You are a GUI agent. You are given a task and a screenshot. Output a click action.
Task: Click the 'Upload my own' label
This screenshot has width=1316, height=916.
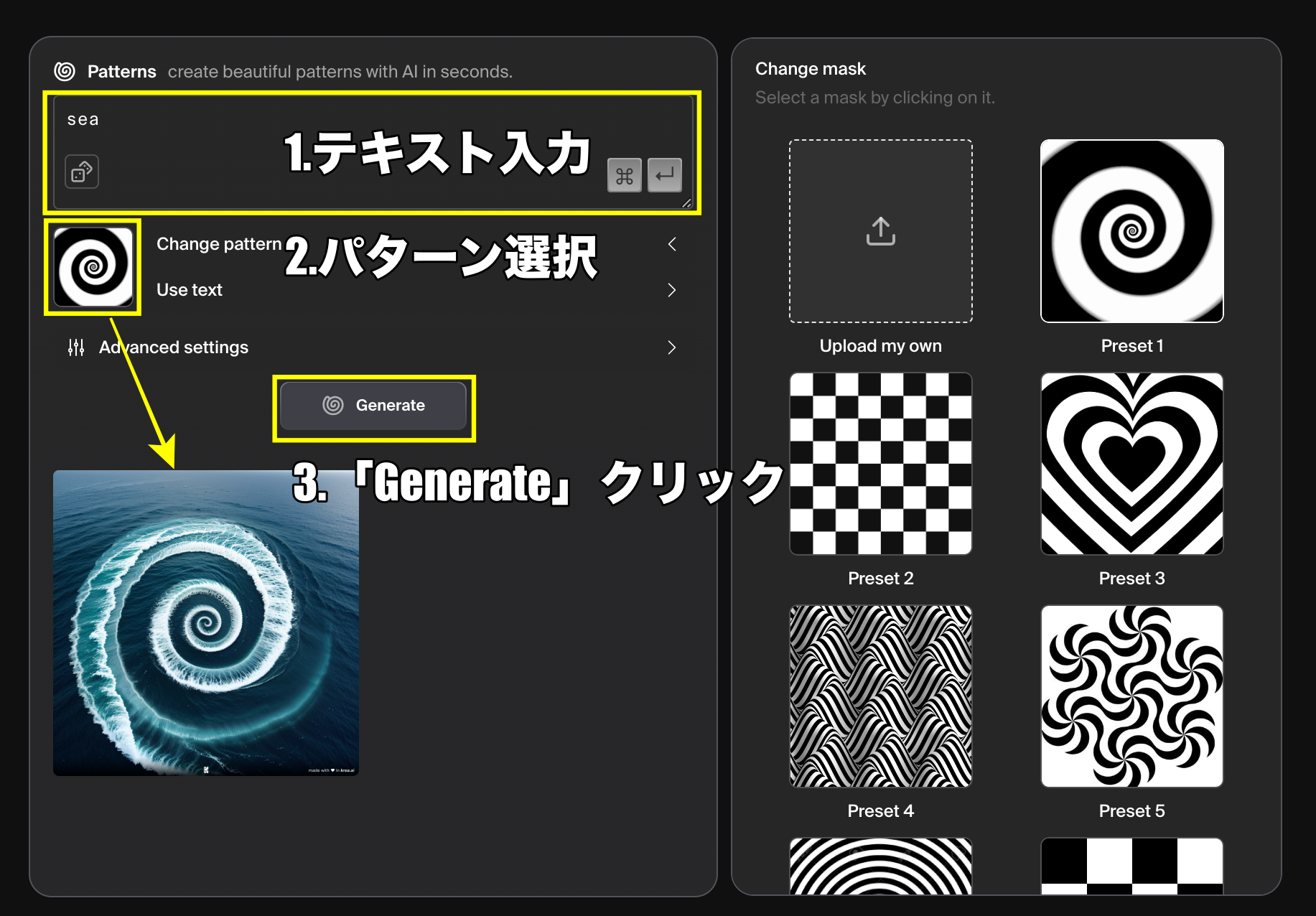[x=881, y=346]
